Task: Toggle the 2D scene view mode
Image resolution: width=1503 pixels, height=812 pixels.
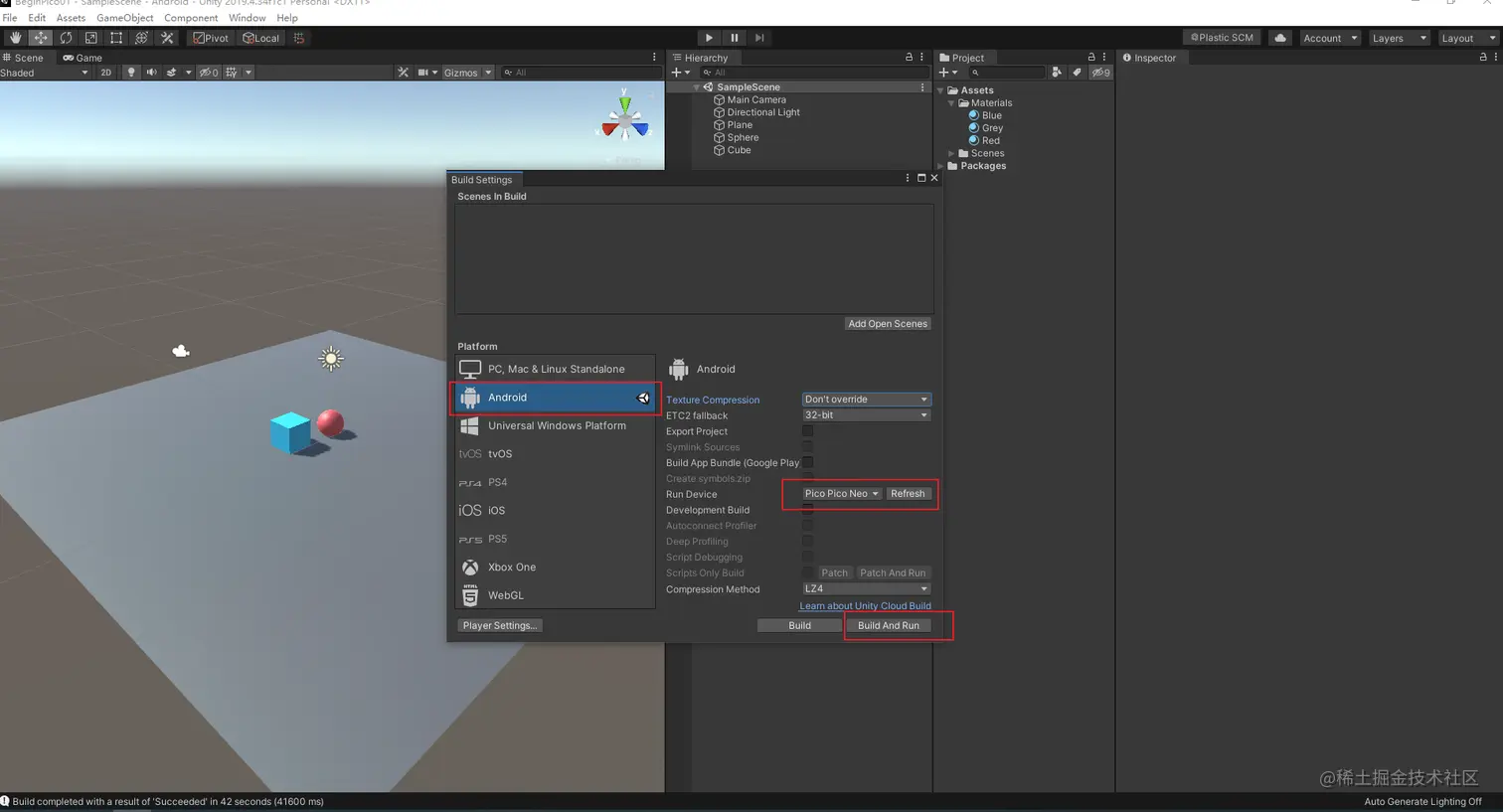Action: pos(105,73)
